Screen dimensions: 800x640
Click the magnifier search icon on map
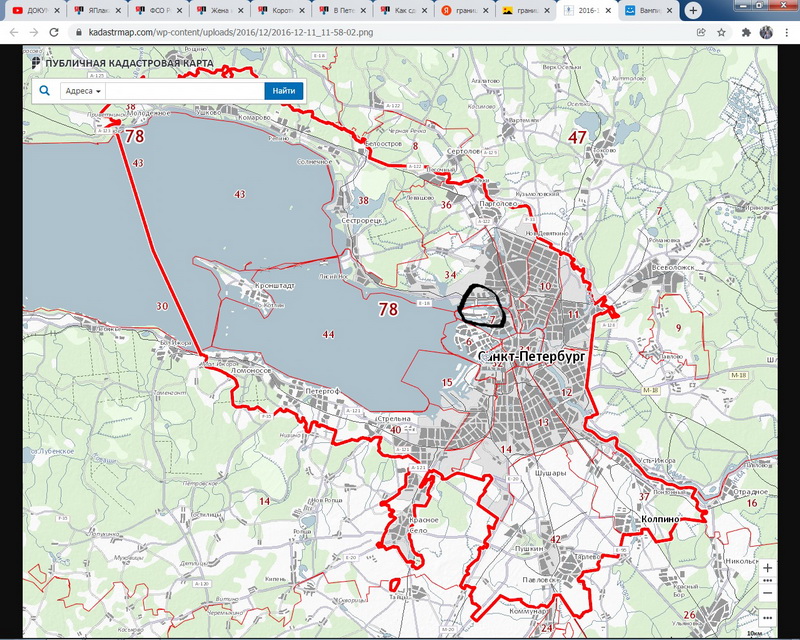click(45, 91)
